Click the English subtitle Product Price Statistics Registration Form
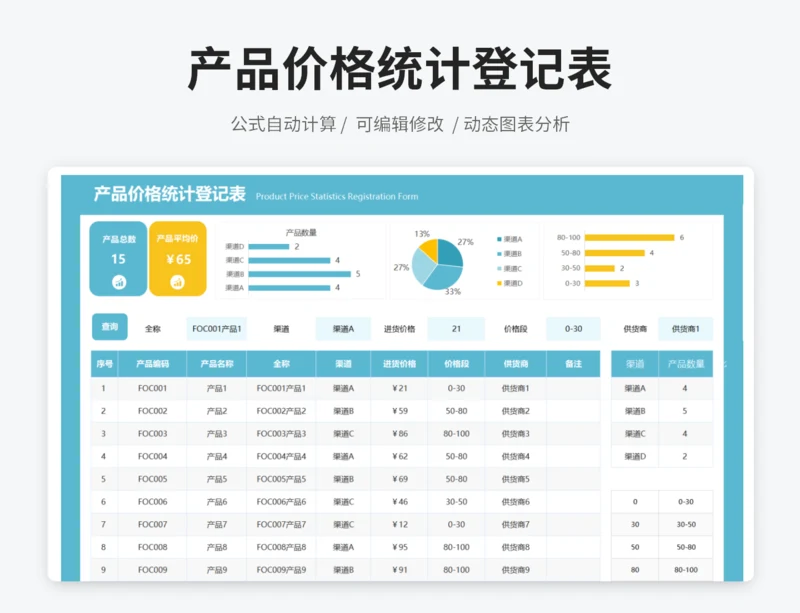 coord(337,197)
